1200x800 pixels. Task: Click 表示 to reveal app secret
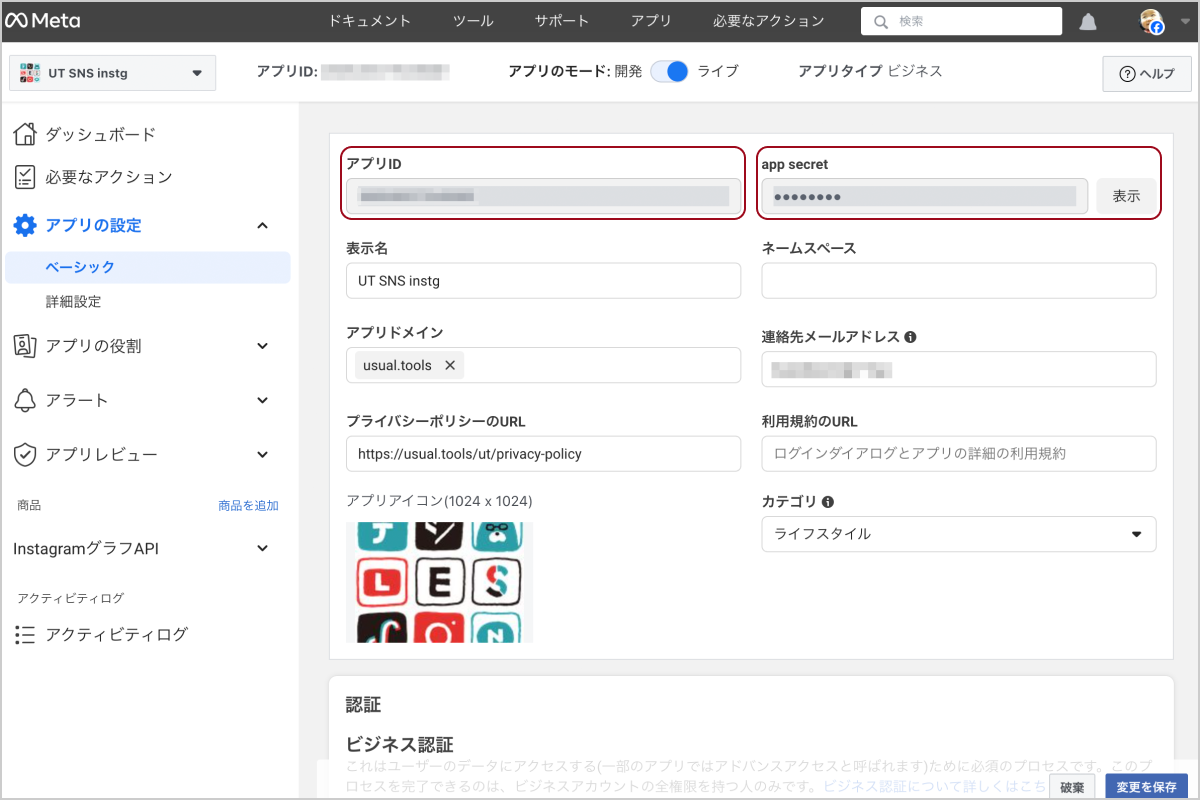[x=1126, y=196]
